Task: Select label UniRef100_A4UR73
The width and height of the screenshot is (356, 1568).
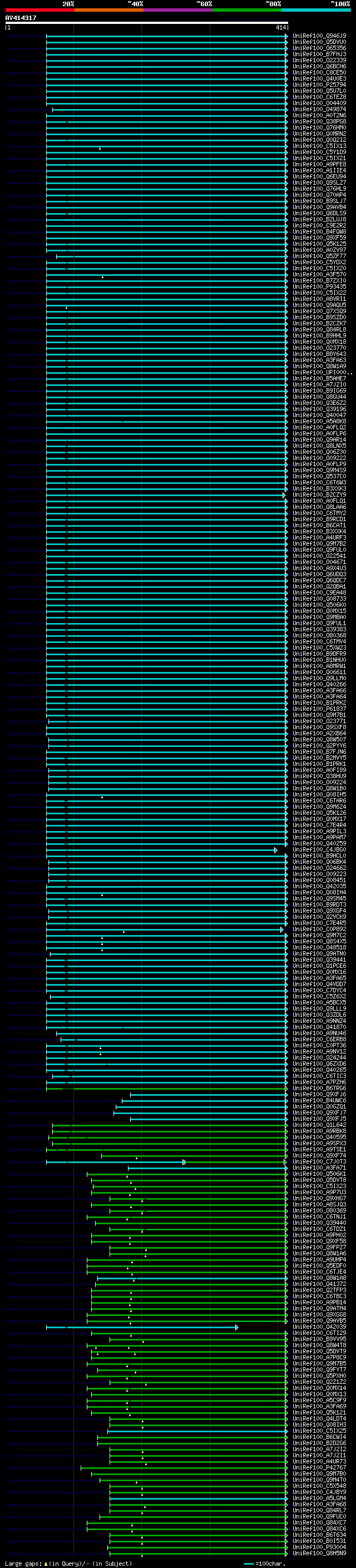Action: (319, 1461)
